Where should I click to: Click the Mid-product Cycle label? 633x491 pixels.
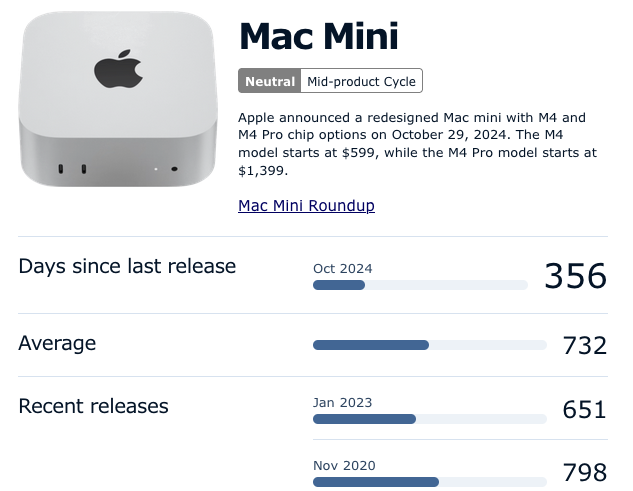[x=360, y=81]
